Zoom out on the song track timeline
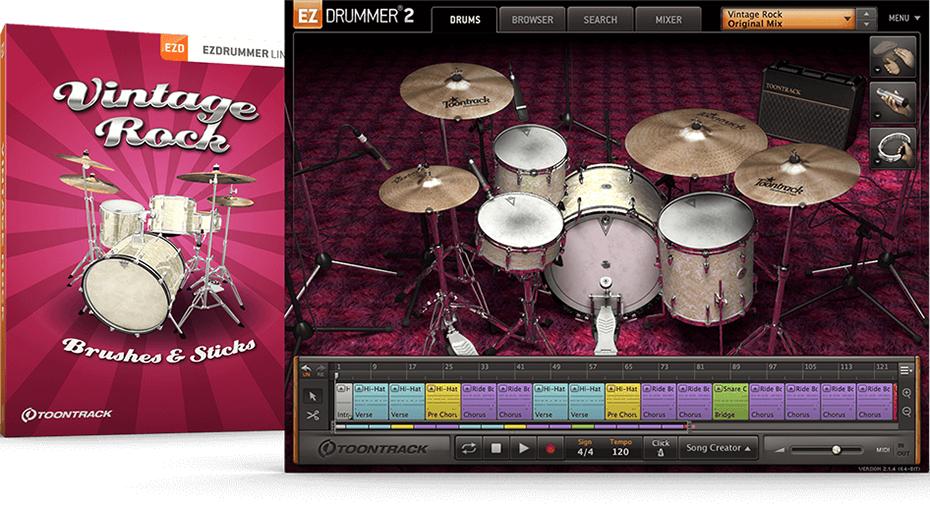Image resolution: width=930 pixels, height=508 pixels. (906, 412)
